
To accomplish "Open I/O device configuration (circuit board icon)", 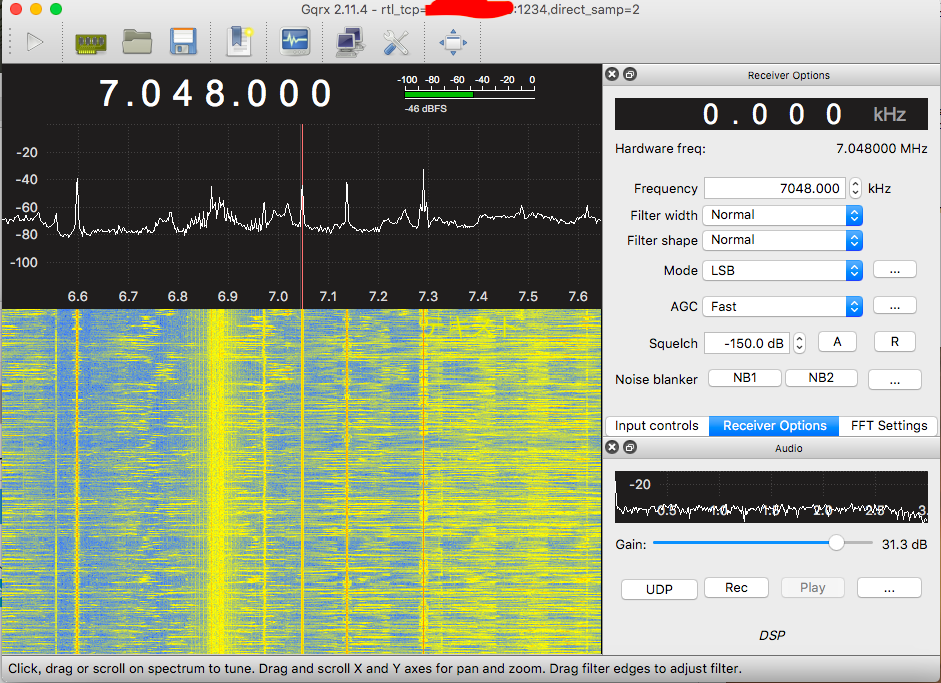I will coord(91,43).
